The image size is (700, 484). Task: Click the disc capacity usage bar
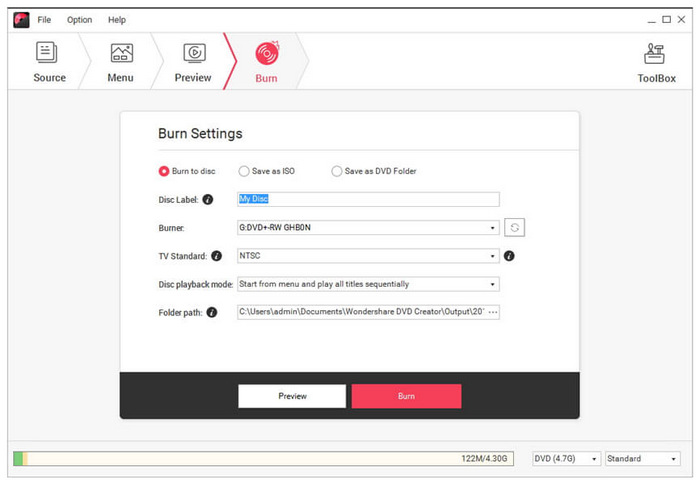pos(263,459)
